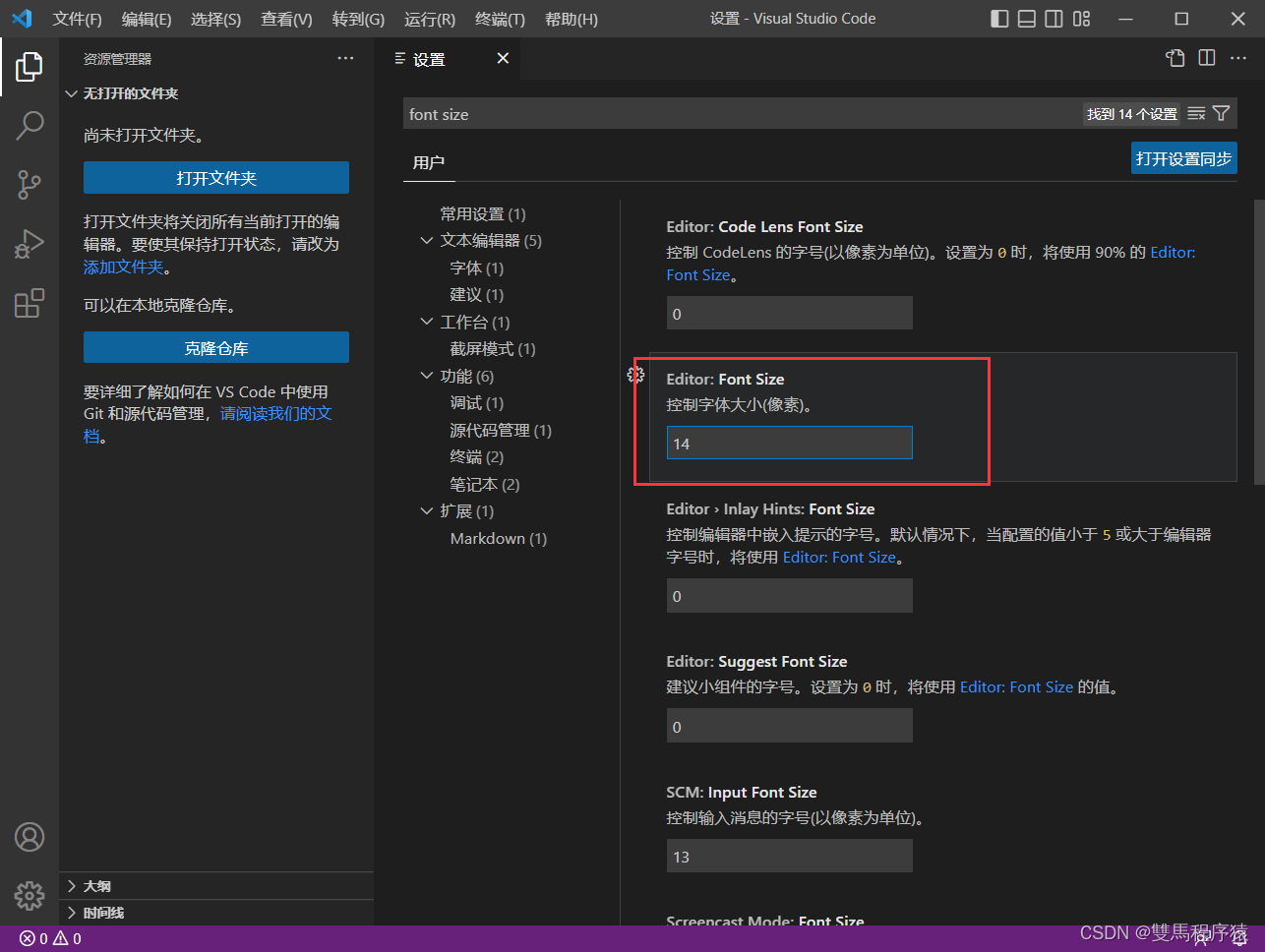Open the Extensions view
The image size is (1265, 952).
(30, 303)
